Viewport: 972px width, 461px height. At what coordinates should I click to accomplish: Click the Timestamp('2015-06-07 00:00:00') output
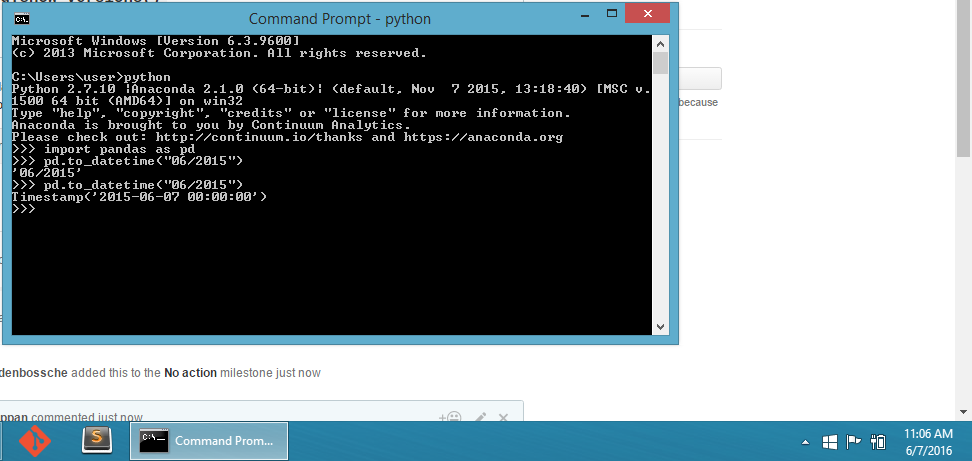click(x=139, y=197)
